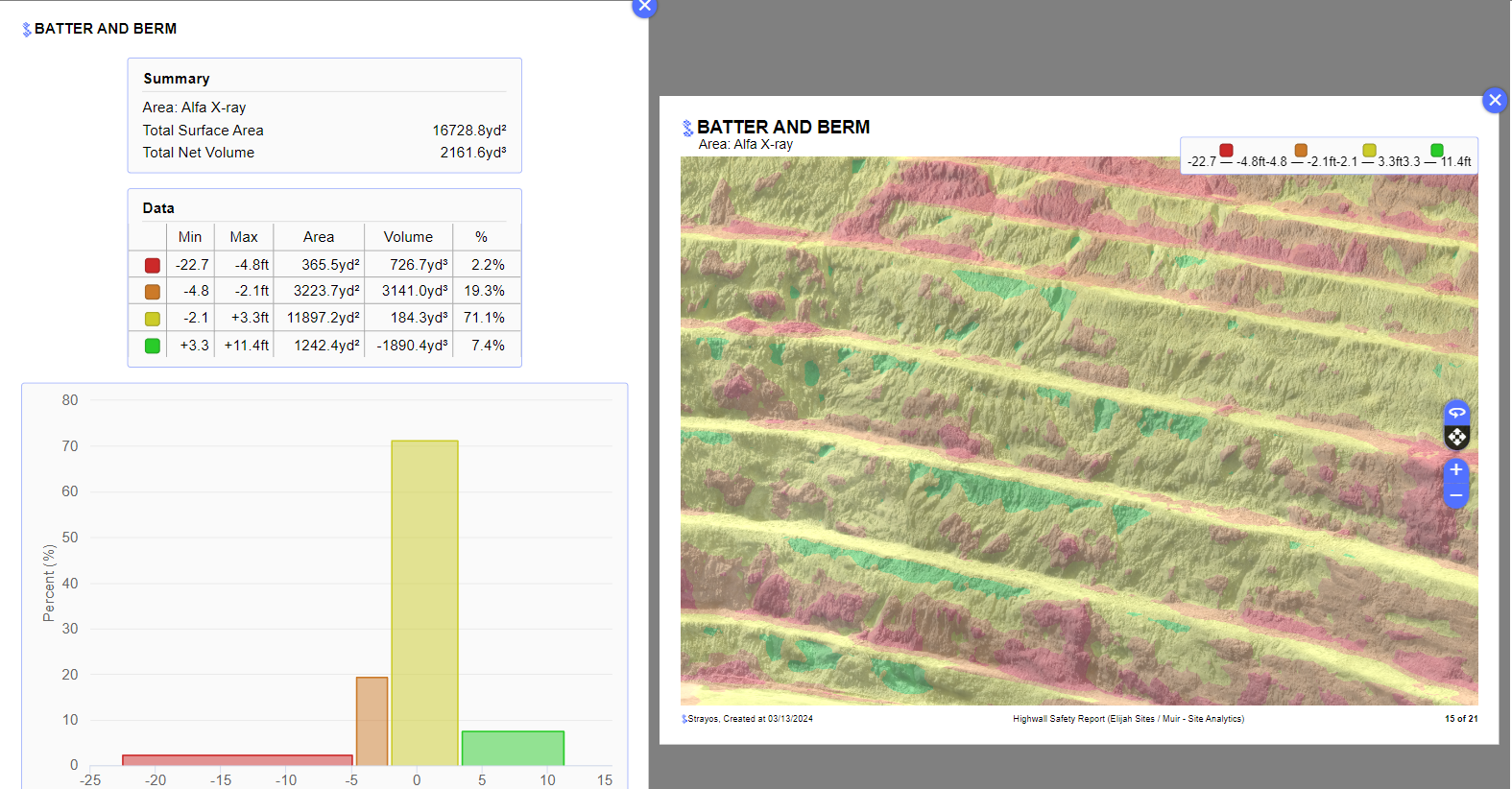1512x789 pixels.
Task: Select green legend marker on the map
Action: pyautogui.click(x=1437, y=151)
